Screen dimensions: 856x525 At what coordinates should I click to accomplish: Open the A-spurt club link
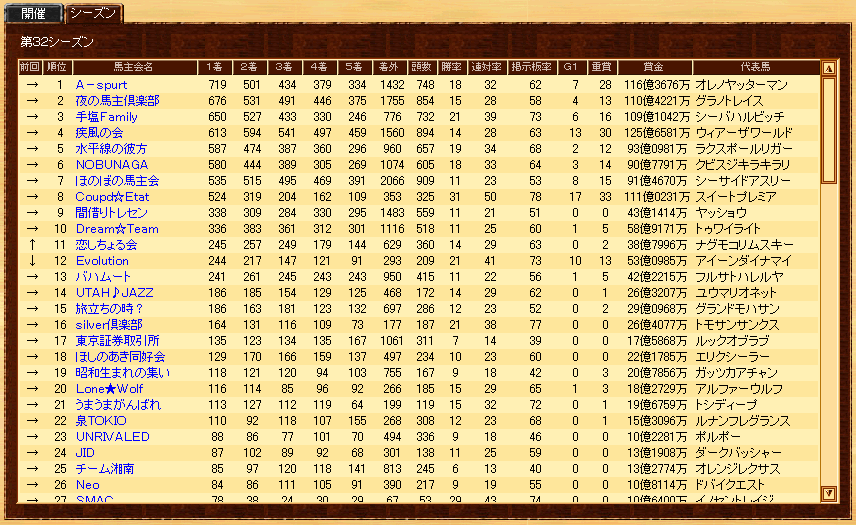pyautogui.click(x=102, y=85)
